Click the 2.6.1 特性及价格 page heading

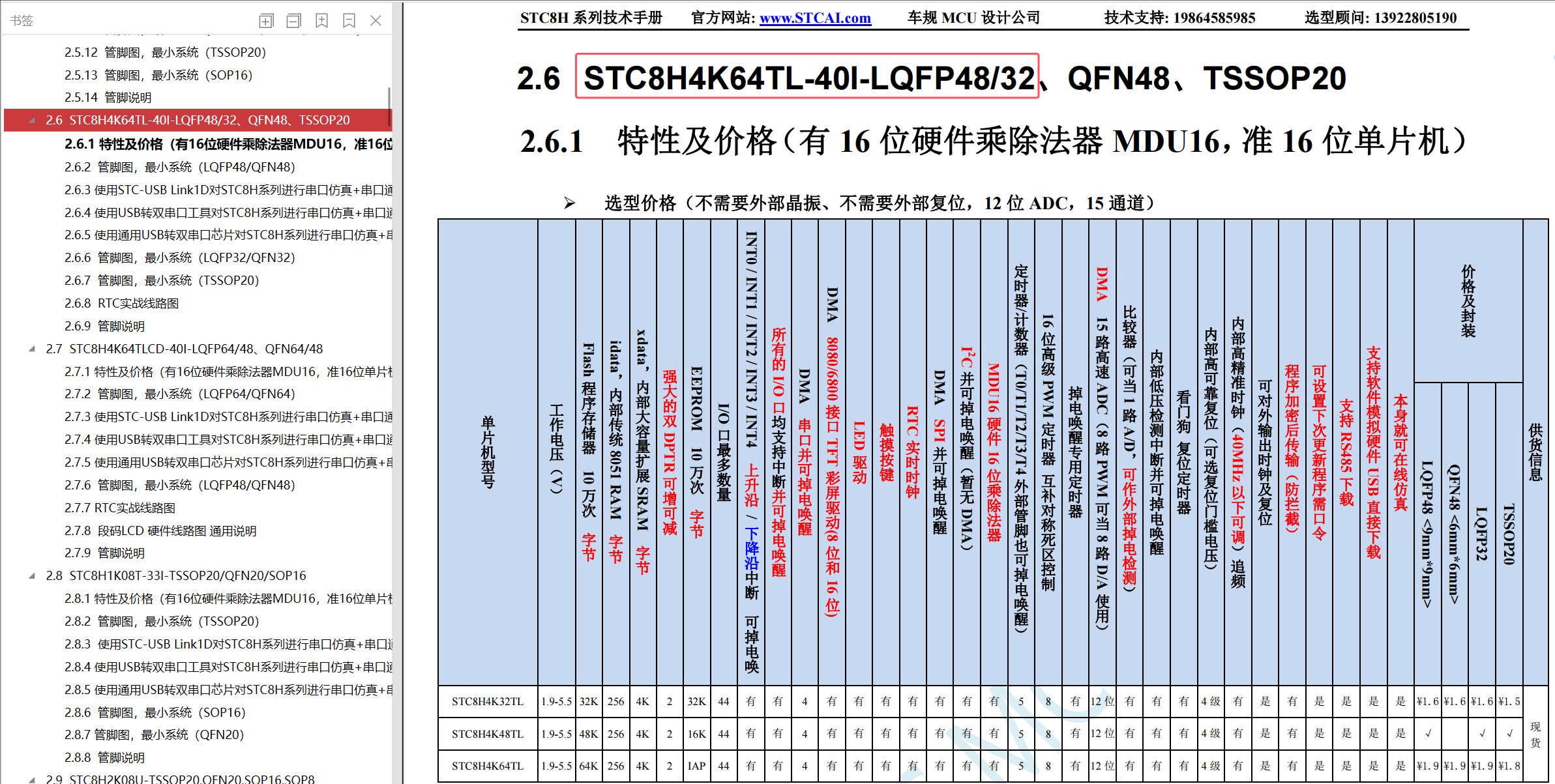993,141
